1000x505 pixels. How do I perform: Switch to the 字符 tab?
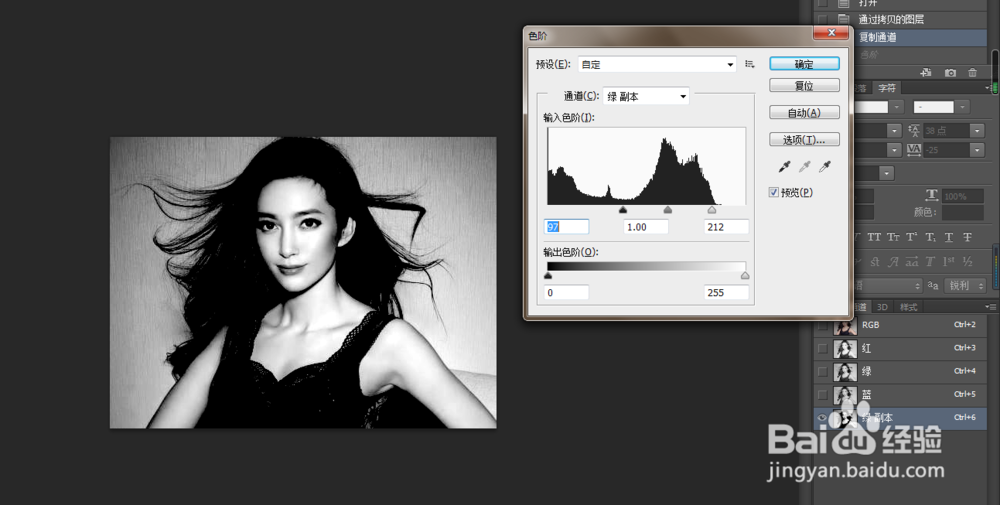[x=887, y=88]
